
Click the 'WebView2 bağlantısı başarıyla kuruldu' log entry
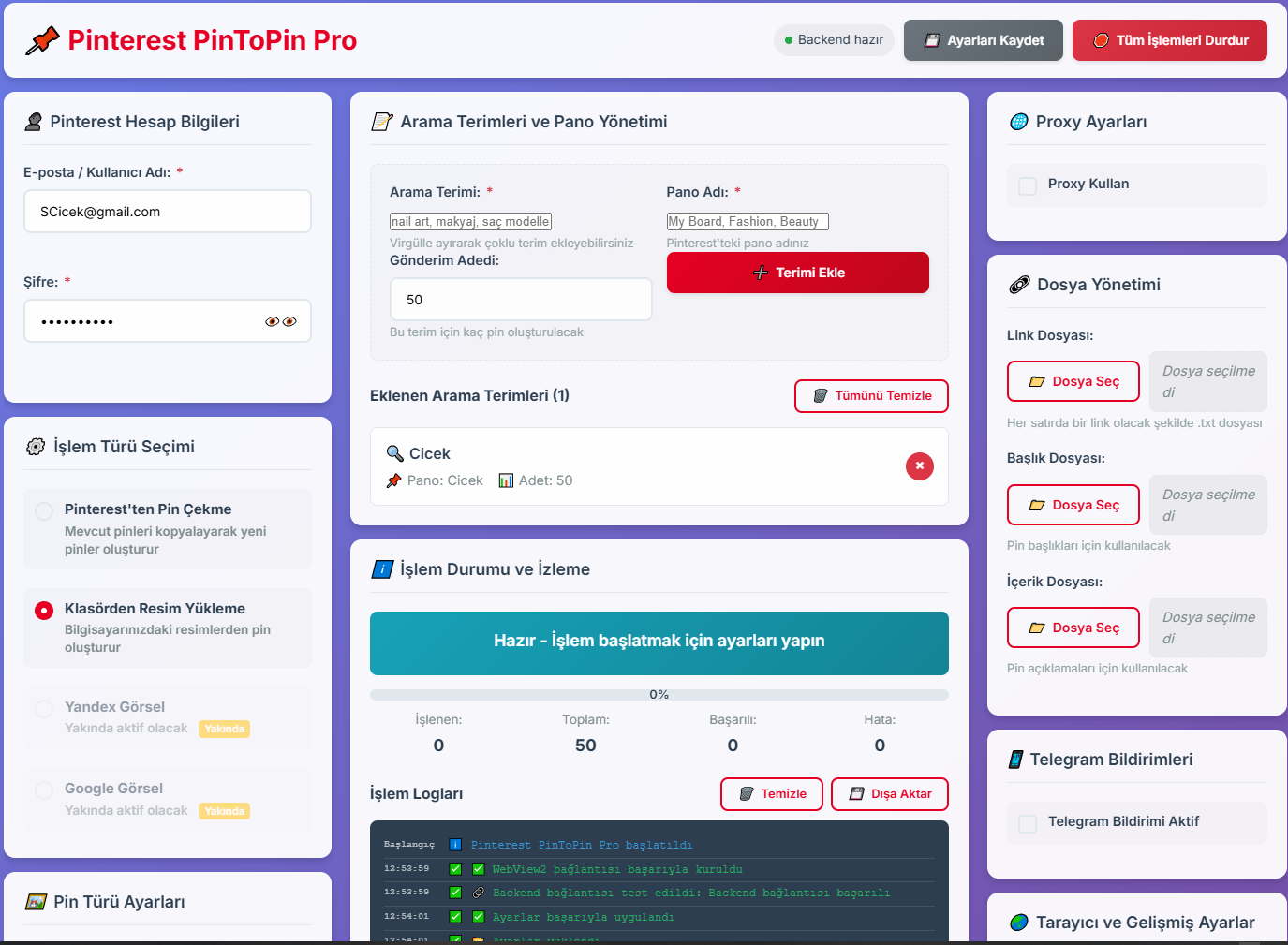point(617,869)
